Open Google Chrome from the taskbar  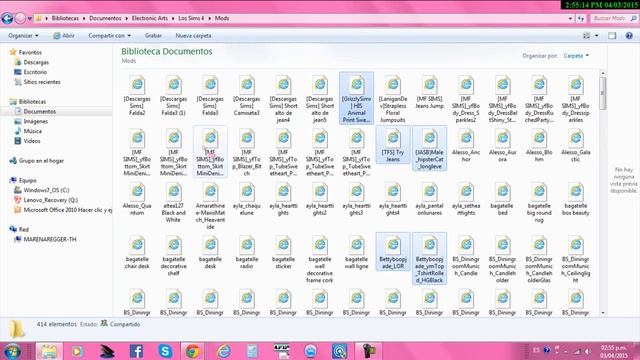pyautogui.click(x=193, y=351)
